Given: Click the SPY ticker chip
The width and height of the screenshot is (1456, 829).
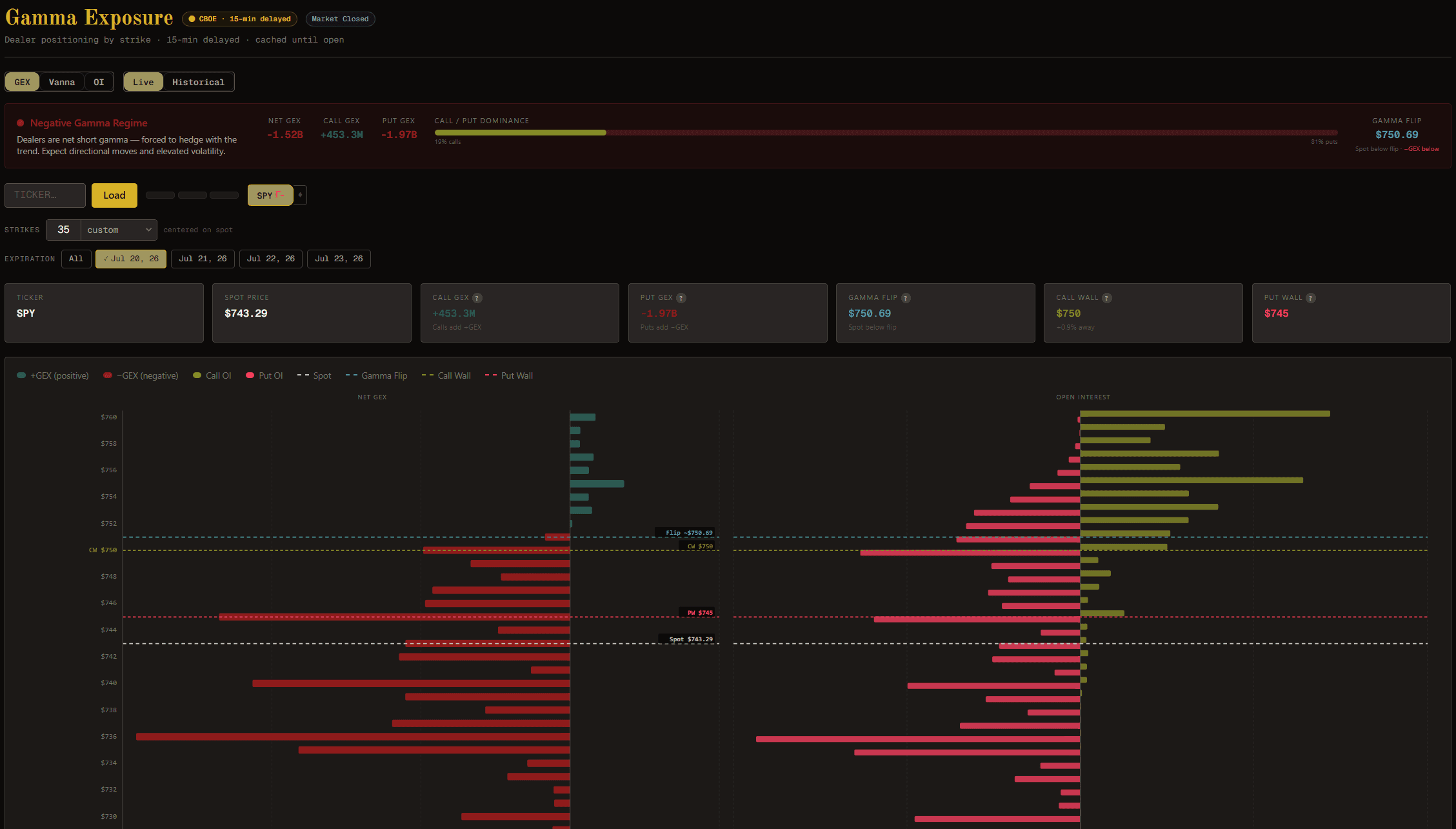Looking at the screenshot, I should click(x=270, y=195).
